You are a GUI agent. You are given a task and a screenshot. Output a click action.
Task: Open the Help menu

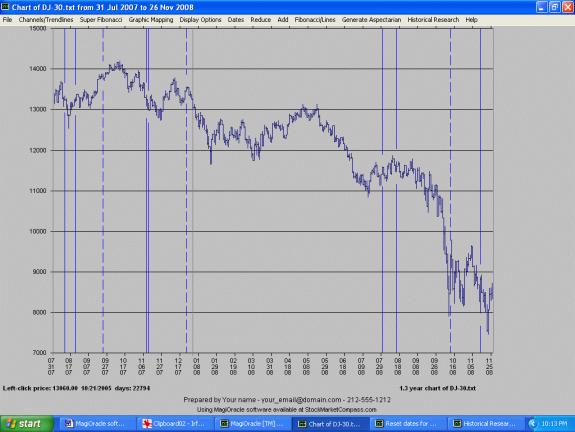pyautogui.click(x=471, y=20)
